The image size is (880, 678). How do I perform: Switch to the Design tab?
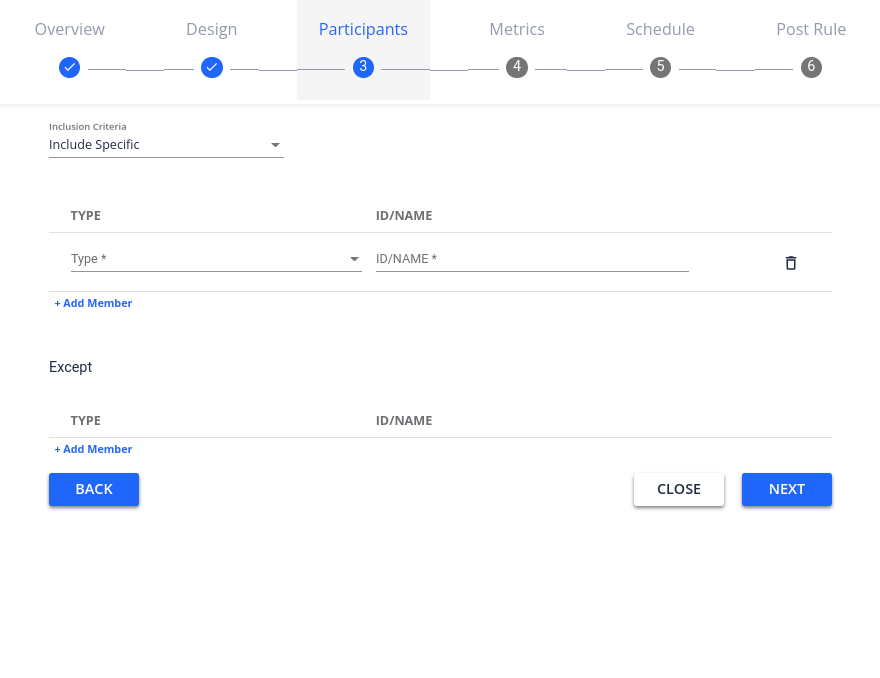click(211, 29)
